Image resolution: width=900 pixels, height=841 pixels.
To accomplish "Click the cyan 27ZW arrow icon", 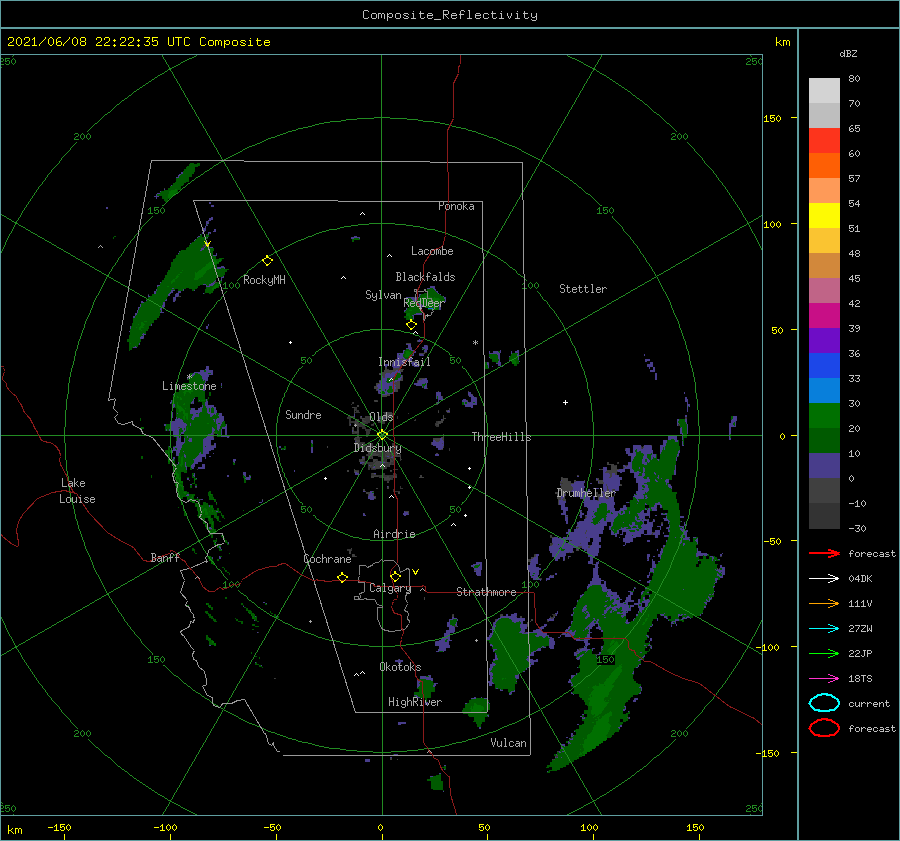I will (824, 629).
